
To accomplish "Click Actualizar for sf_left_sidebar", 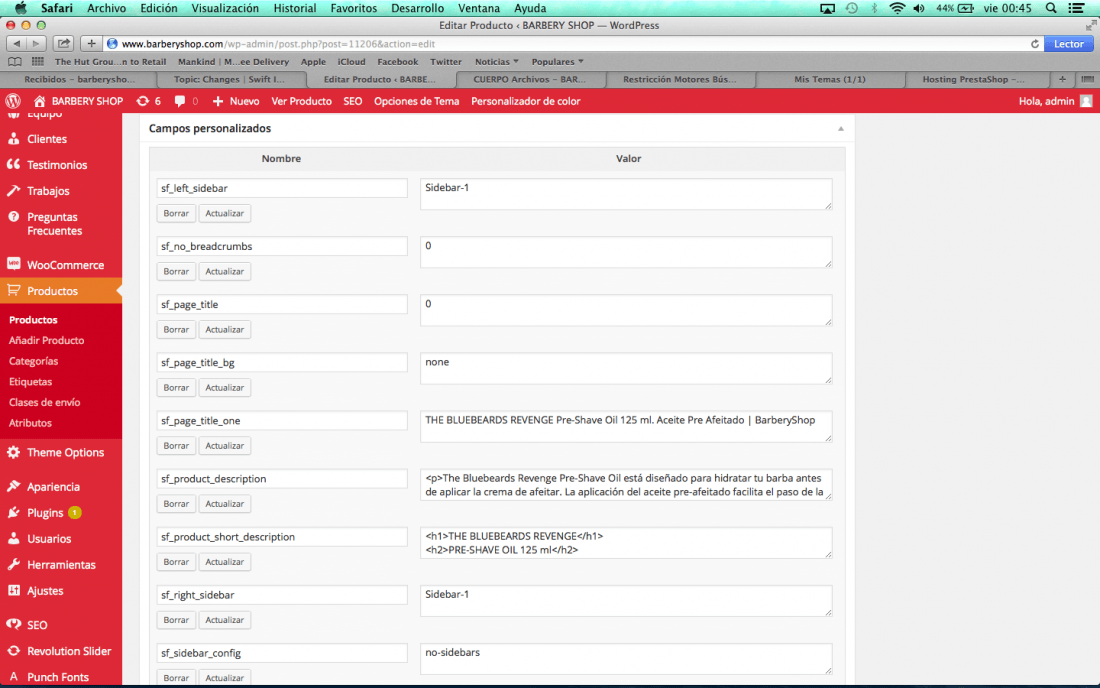I will (x=224, y=213).
